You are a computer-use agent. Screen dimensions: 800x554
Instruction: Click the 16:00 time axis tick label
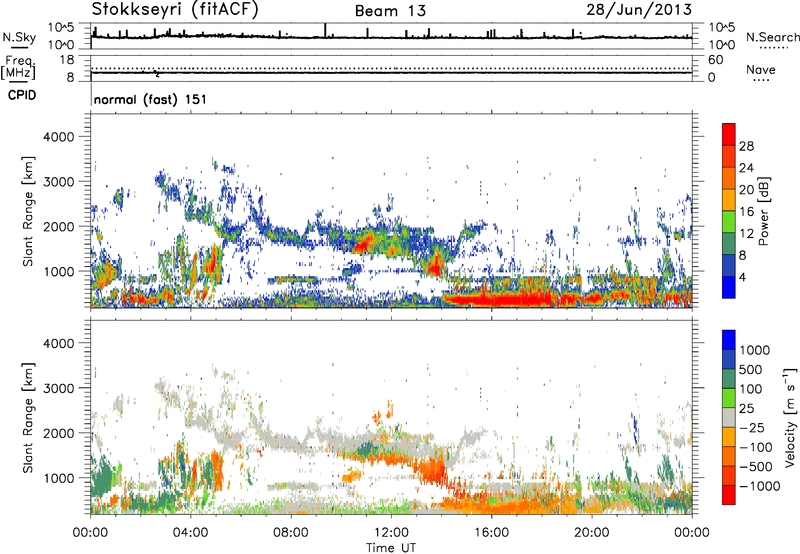pos(491,533)
